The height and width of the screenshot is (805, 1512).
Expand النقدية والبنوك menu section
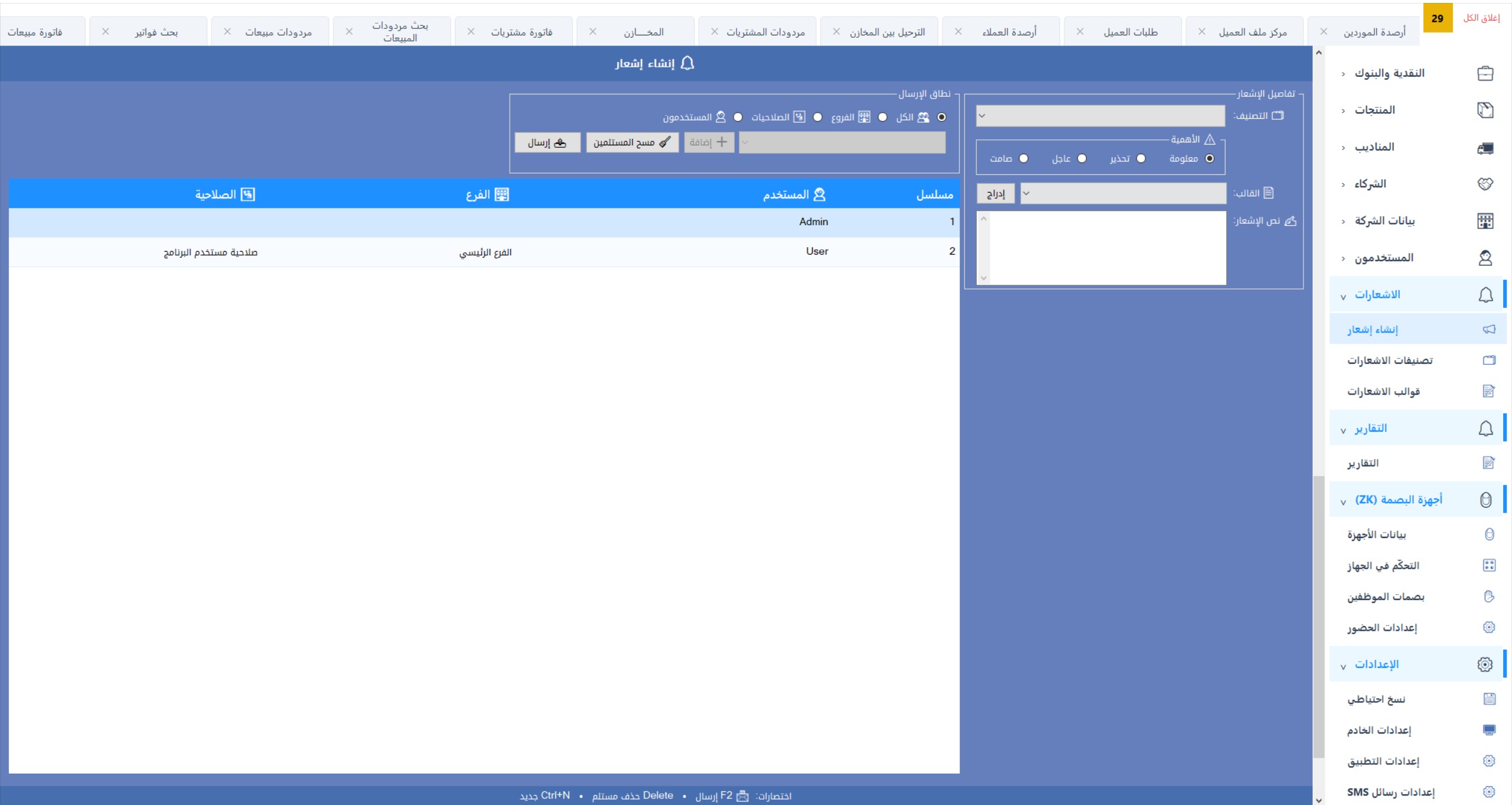(1343, 74)
